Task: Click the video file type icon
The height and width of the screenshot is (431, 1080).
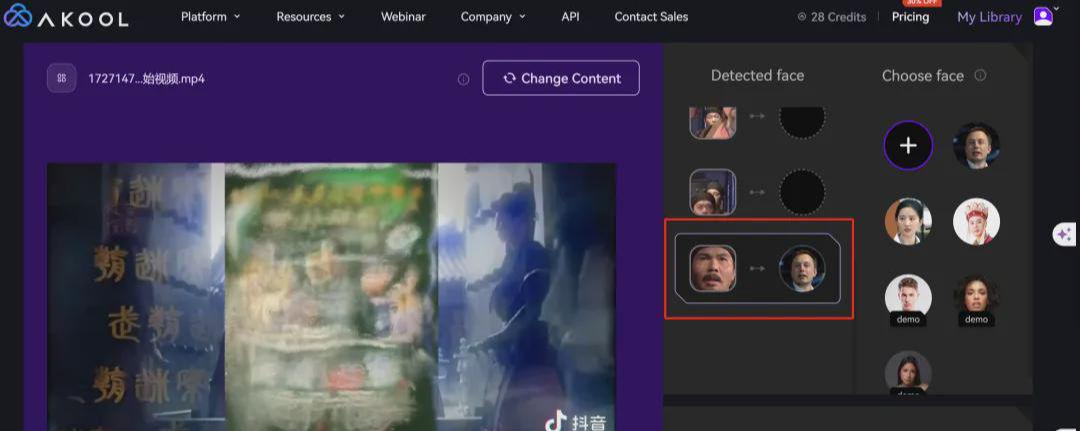Action: 62,78
